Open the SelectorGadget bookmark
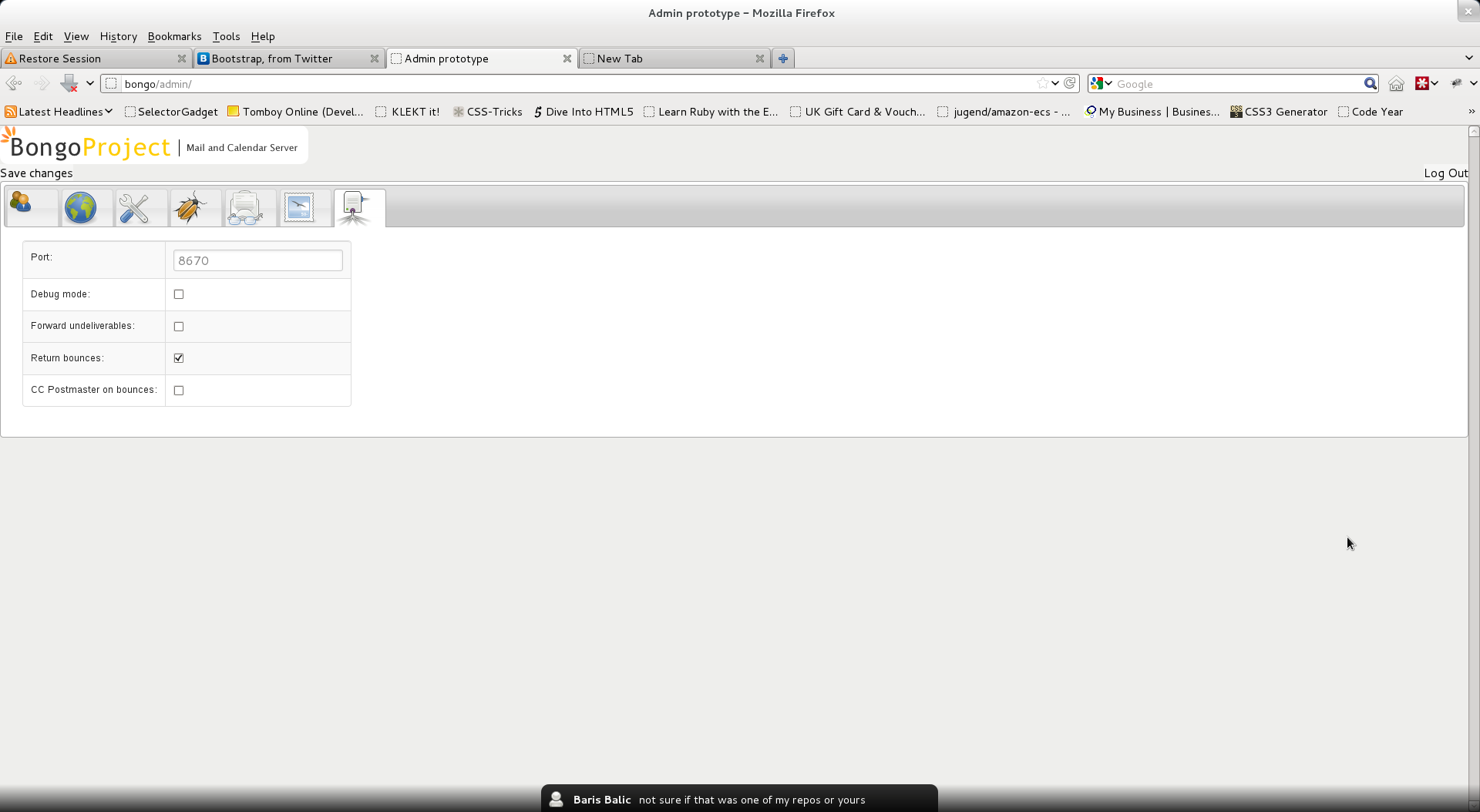The width and height of the screenshot is (1480, 812). click(171, 112)
